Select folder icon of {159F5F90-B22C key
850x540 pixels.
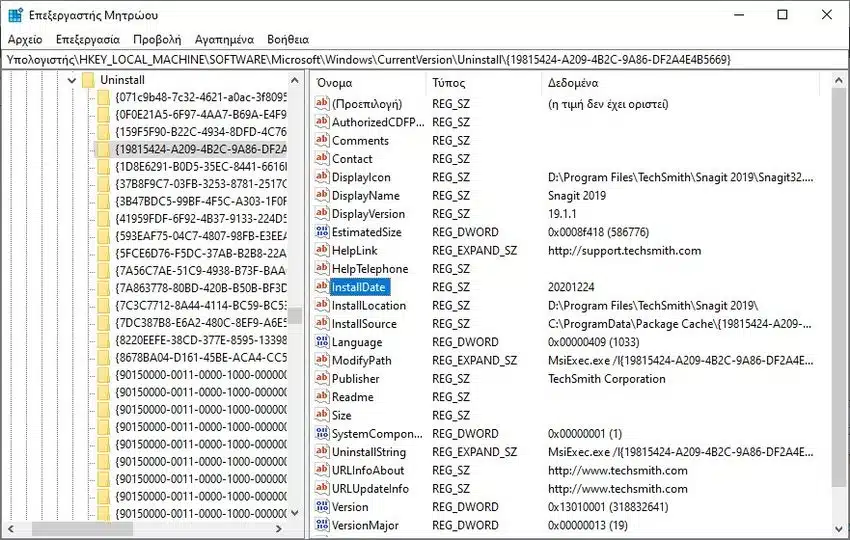click(x=104, y=132)
